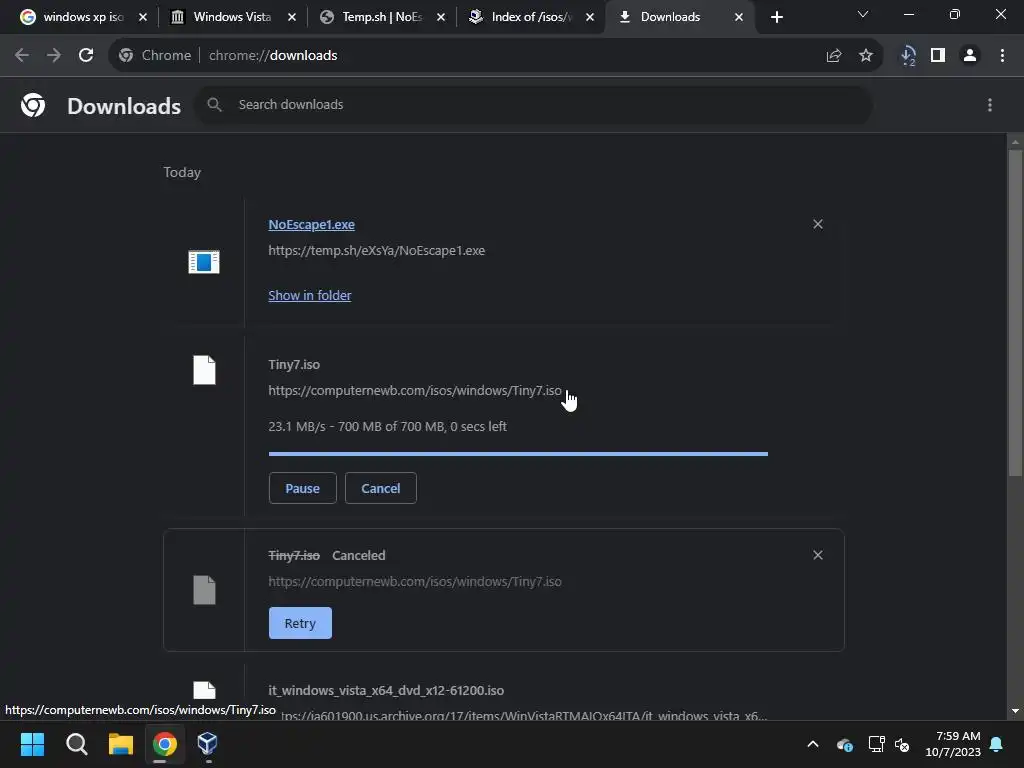Click the OneDrive cloud tray icon
This screenshot has height=768, width=1024.
click(844, 744)
